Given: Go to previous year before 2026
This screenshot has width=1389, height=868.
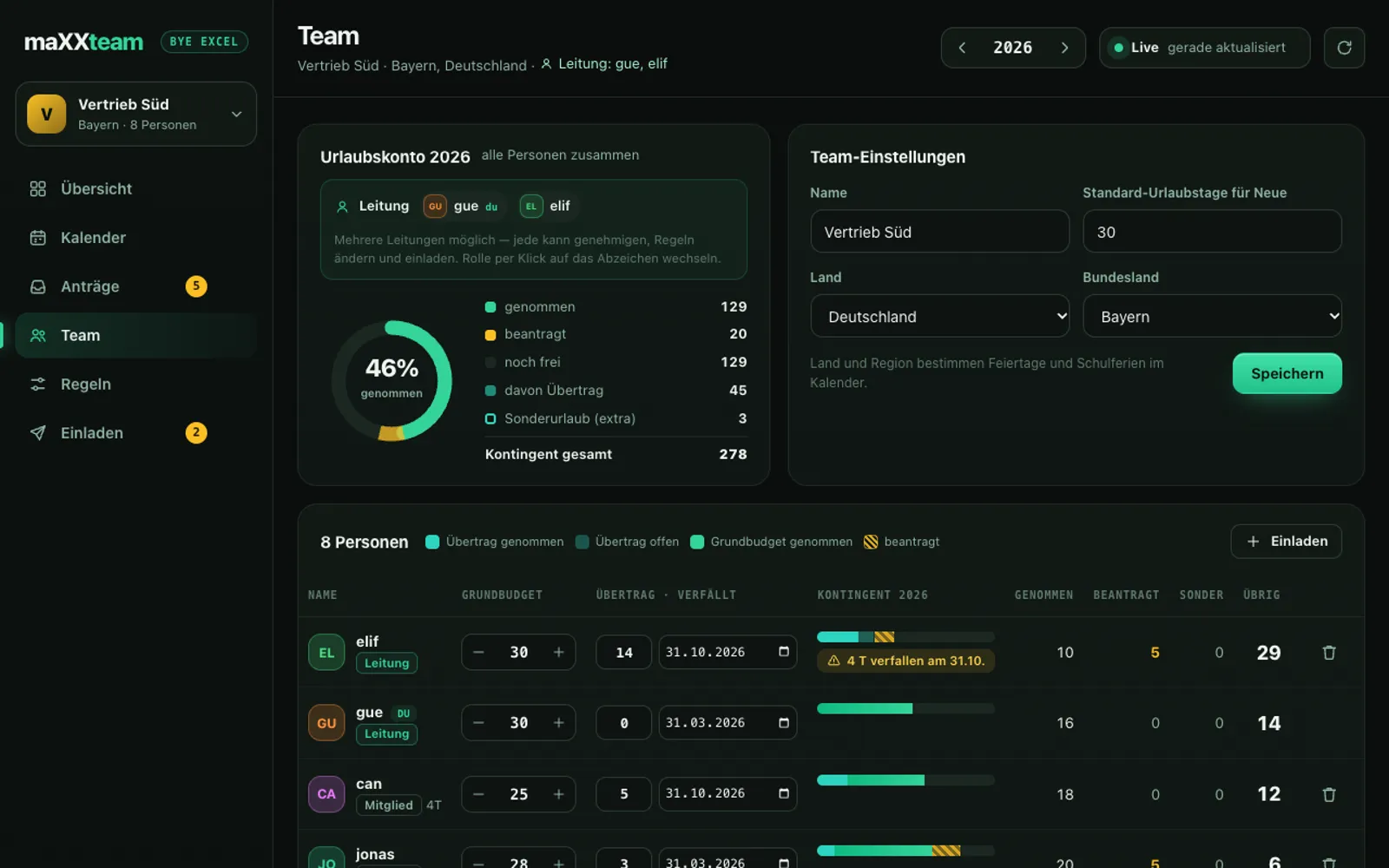Looking at the screenshot, I should pyautogui.click(x=962, y=48).
